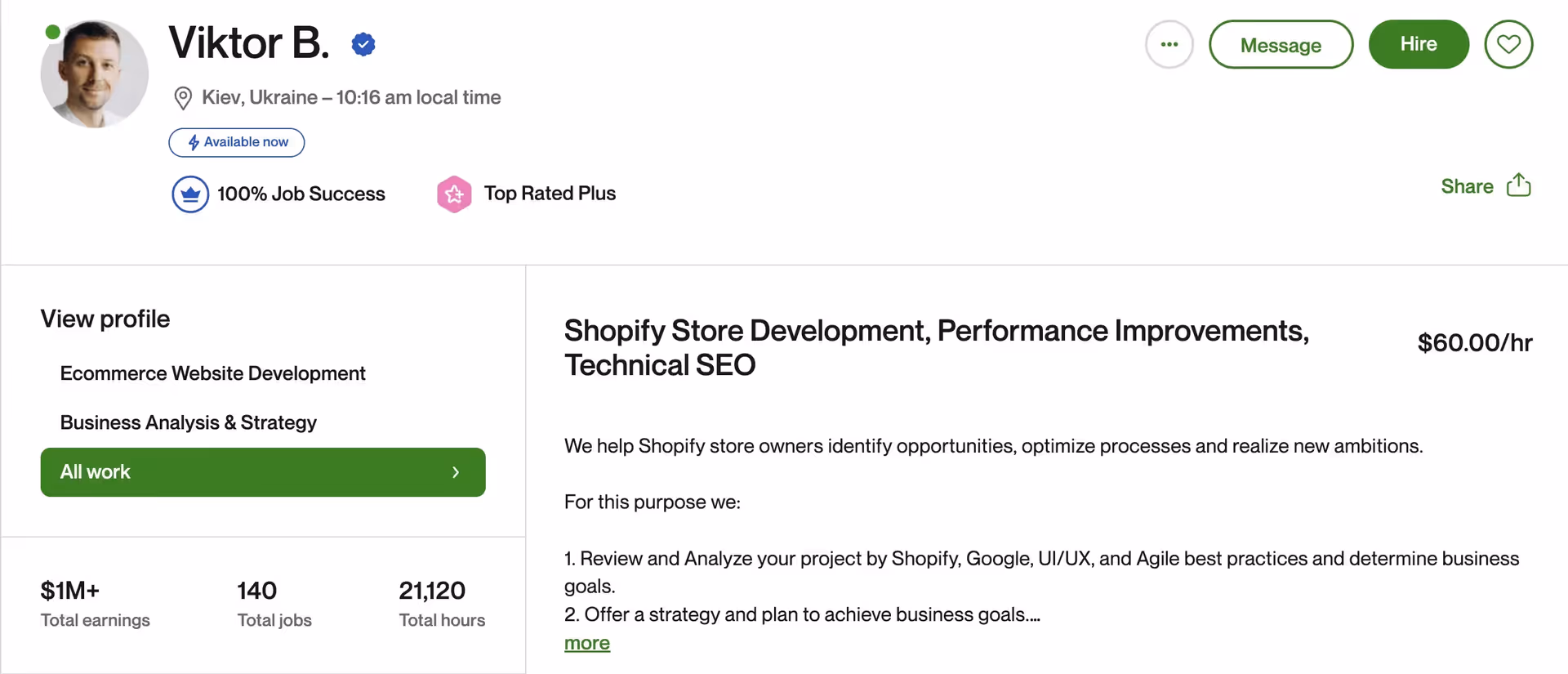Save freelancer with the heart icon
The width and height of the screenshot is (1568, 674).
(1508, 44)
